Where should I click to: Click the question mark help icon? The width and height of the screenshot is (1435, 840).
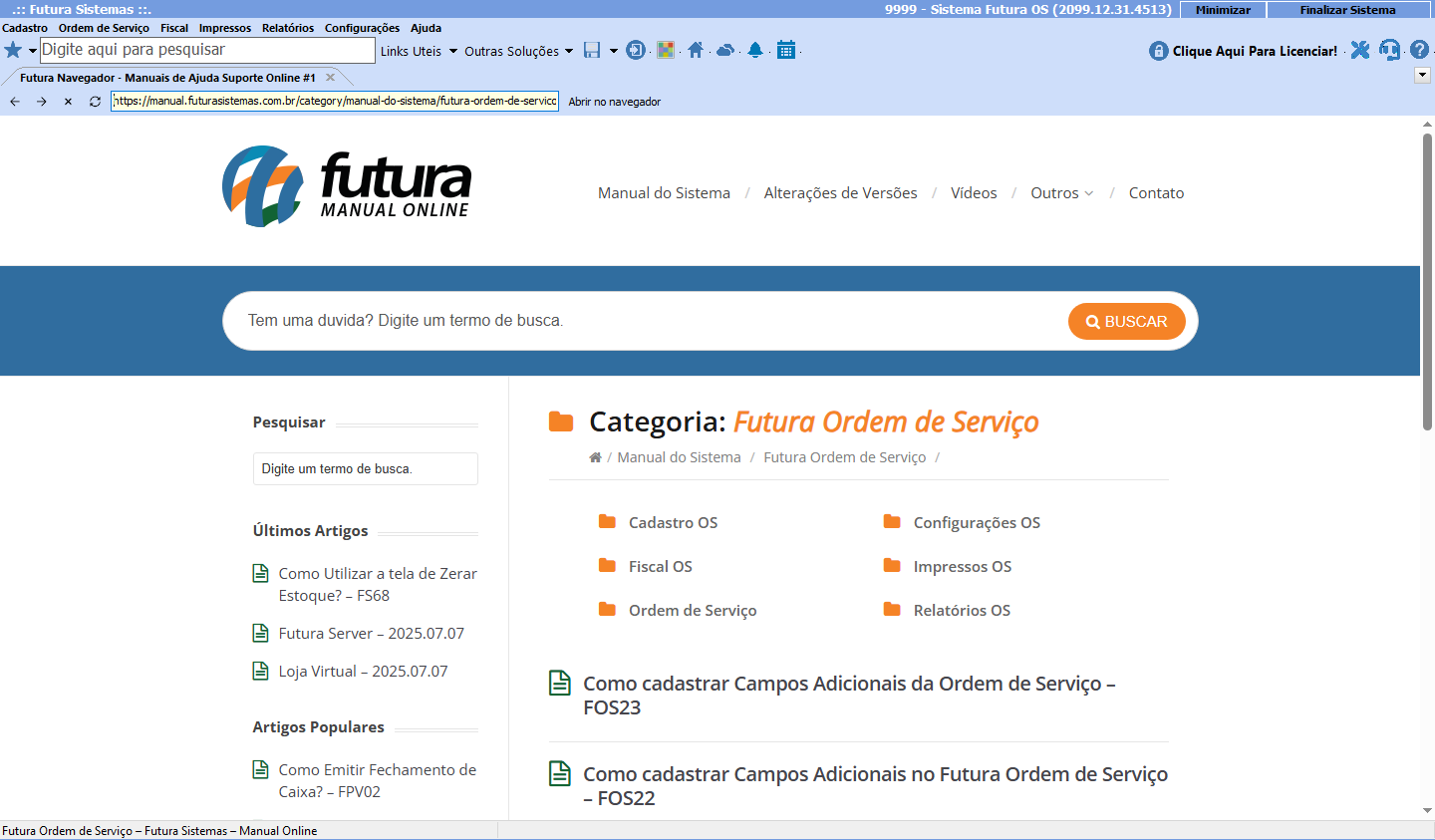(x=1420, y=50)
